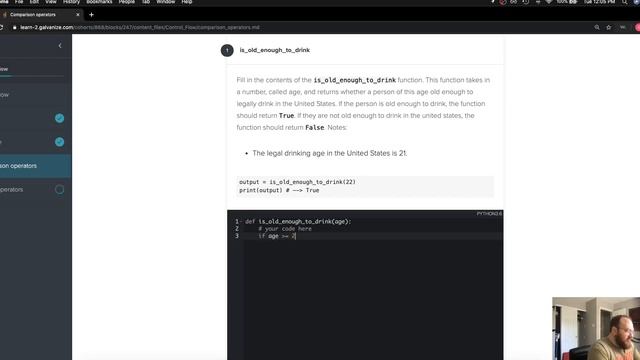
Task: Place cursor at end of 'if age >= 2' line
Action: coord(296,236)
